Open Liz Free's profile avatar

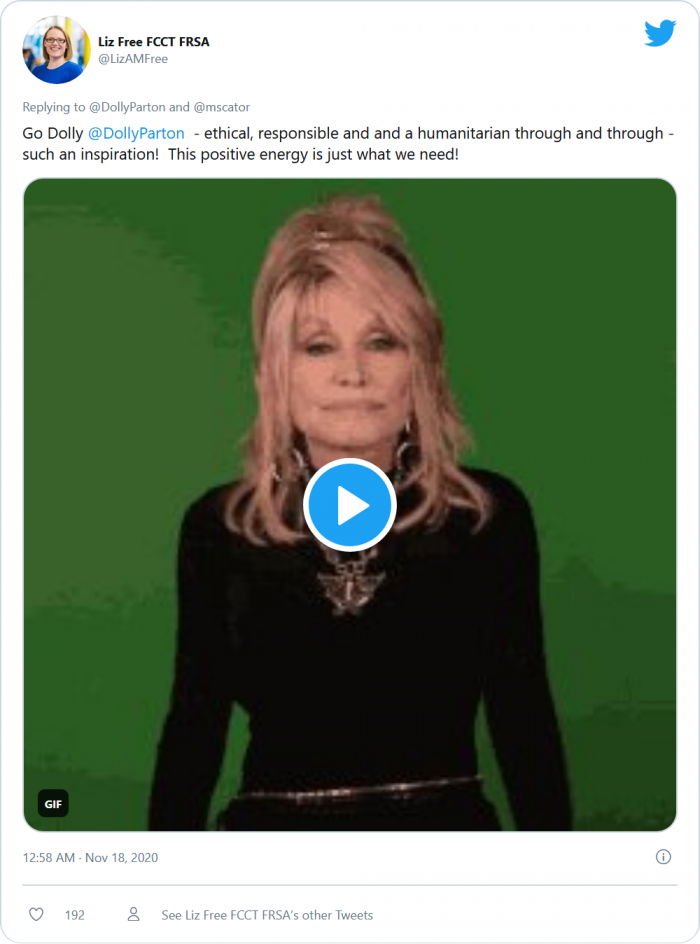point(57,50)
